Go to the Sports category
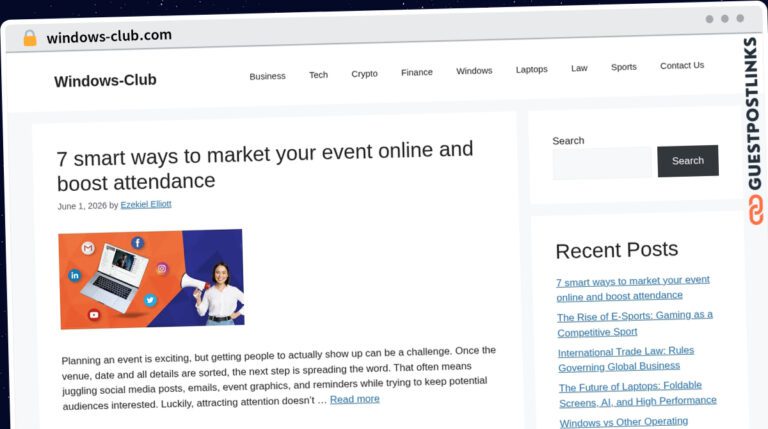This screenshot has height=429, width=768. pos(624,67)
